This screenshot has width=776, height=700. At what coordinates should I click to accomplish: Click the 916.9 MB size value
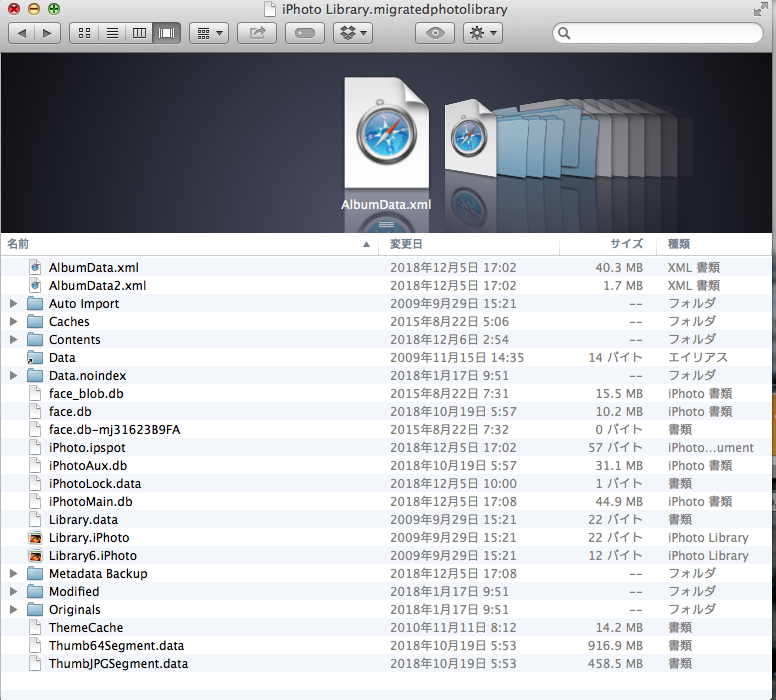click(615, 646)
